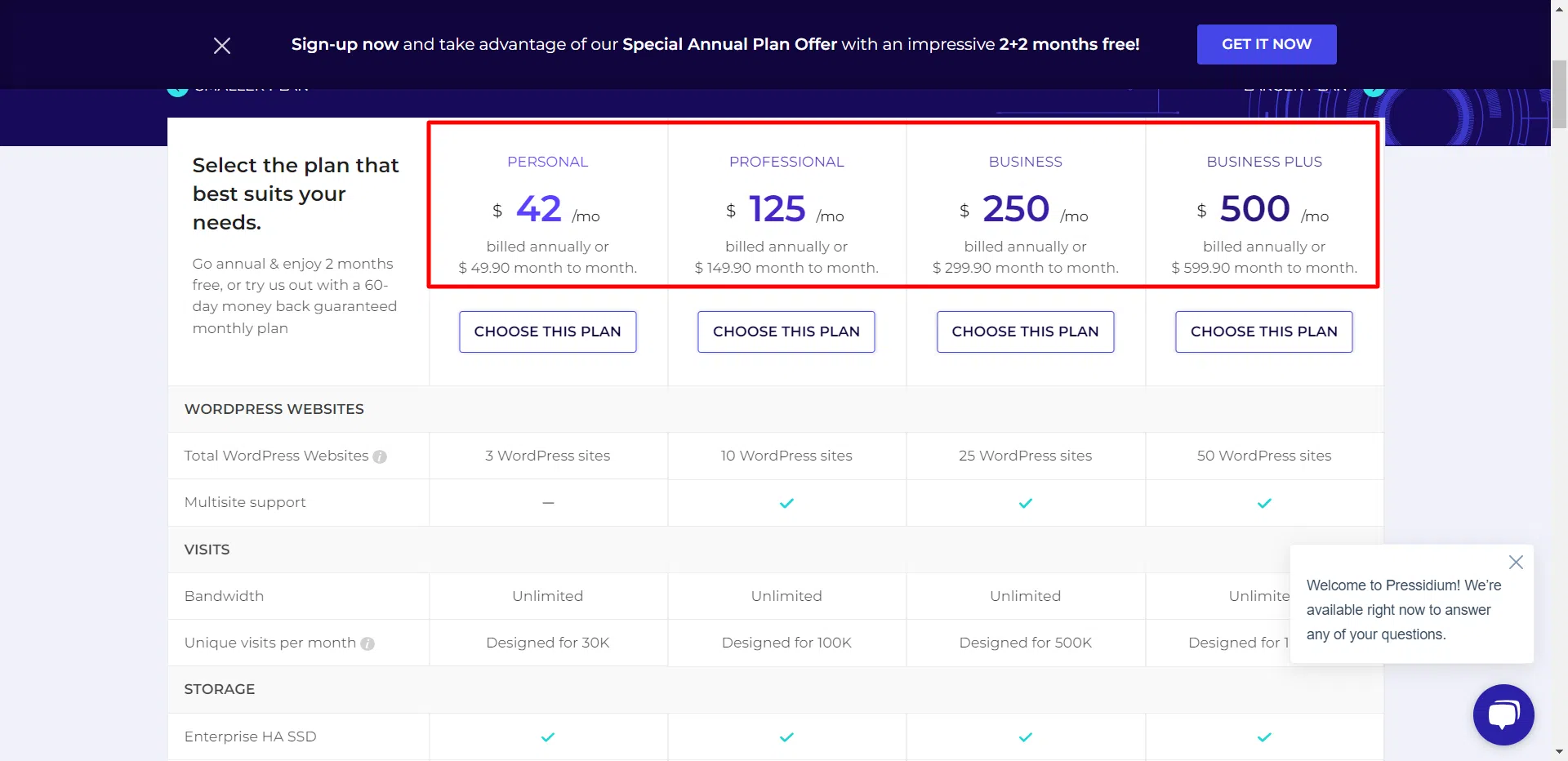Click the SMALLER PLAN navigation arrow
This screenshot has height=761, width=1568.
[x=177, y=88]
